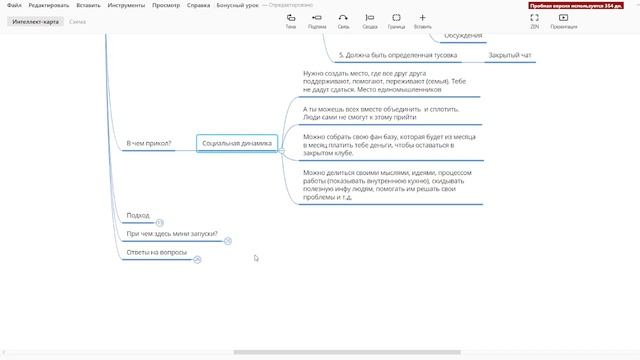Image resolution: width=640 pixels, height=360 pixels.
Task: Open the Вставить menu in menu bar
Action: tap(88, 5)
